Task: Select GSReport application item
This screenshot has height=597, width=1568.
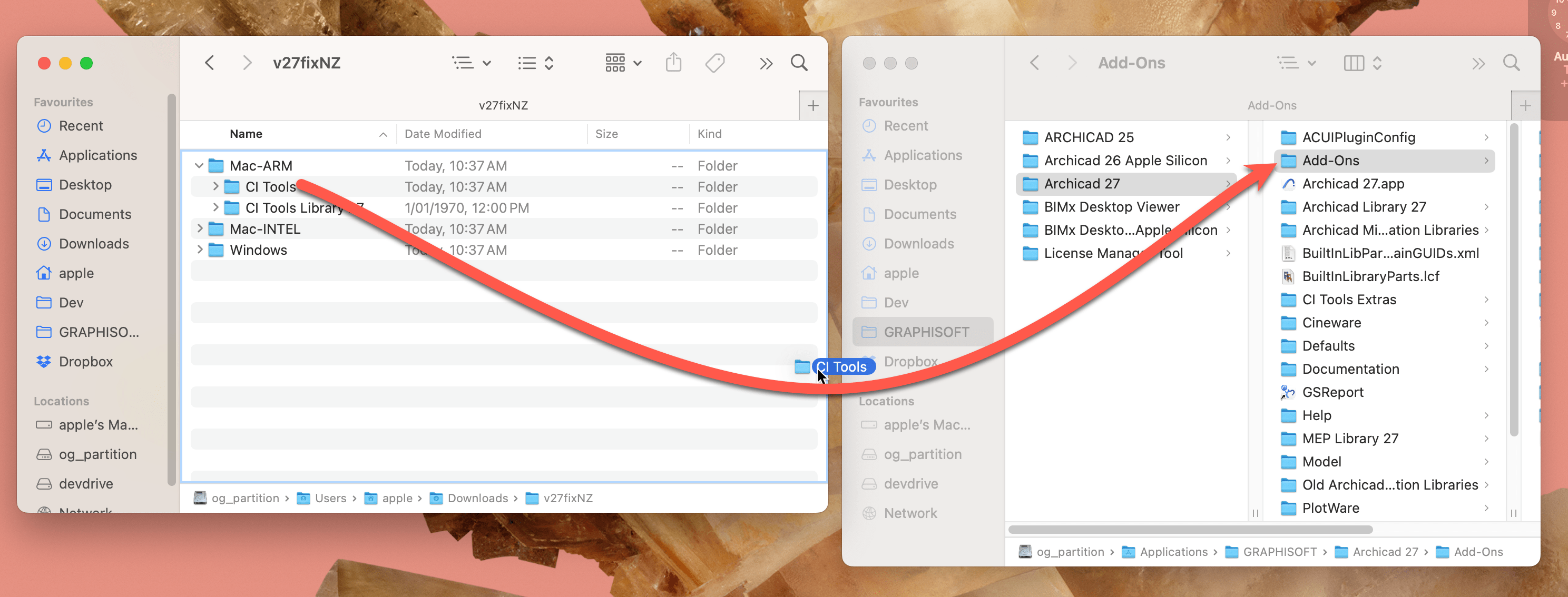Action: (x=1332, y=392)
